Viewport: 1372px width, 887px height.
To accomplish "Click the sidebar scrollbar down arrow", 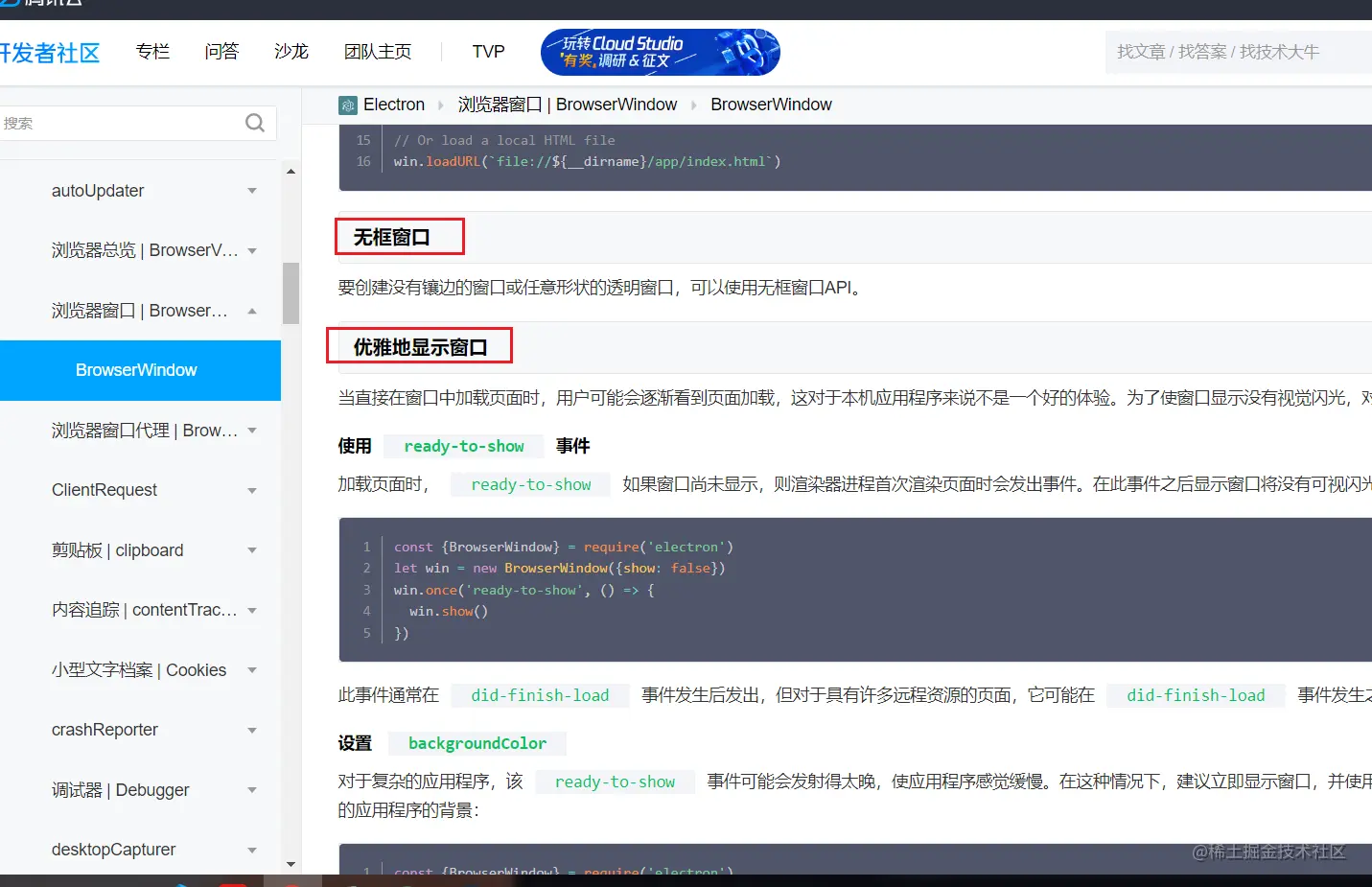I will [291, 865].
